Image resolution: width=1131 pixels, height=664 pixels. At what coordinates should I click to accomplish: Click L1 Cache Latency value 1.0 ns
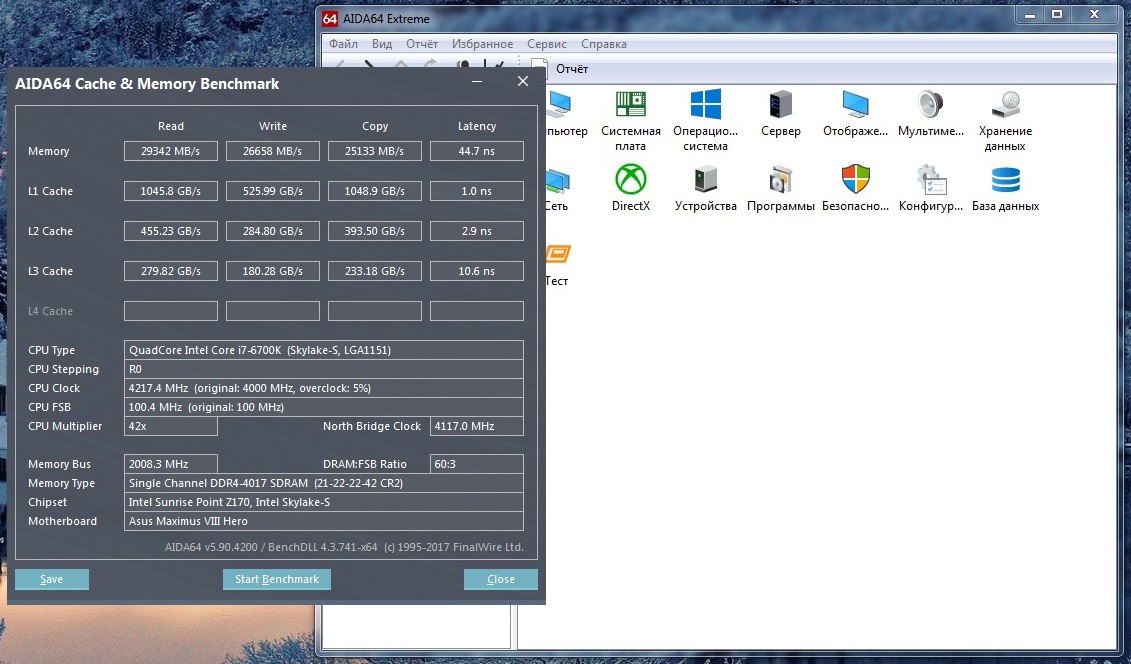point(477,191)
